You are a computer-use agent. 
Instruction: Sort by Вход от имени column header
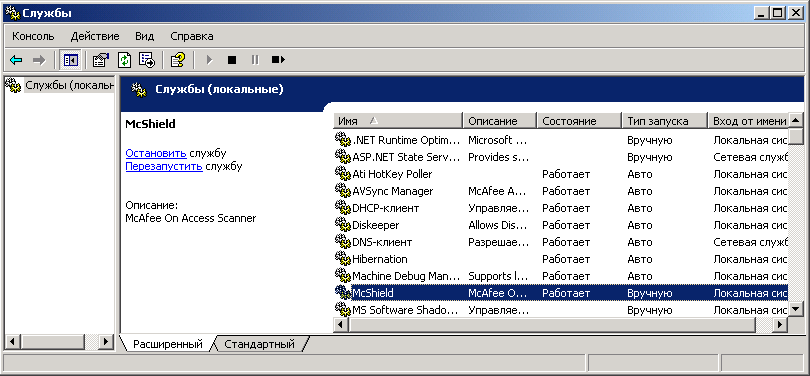click(x=747, y=121)
